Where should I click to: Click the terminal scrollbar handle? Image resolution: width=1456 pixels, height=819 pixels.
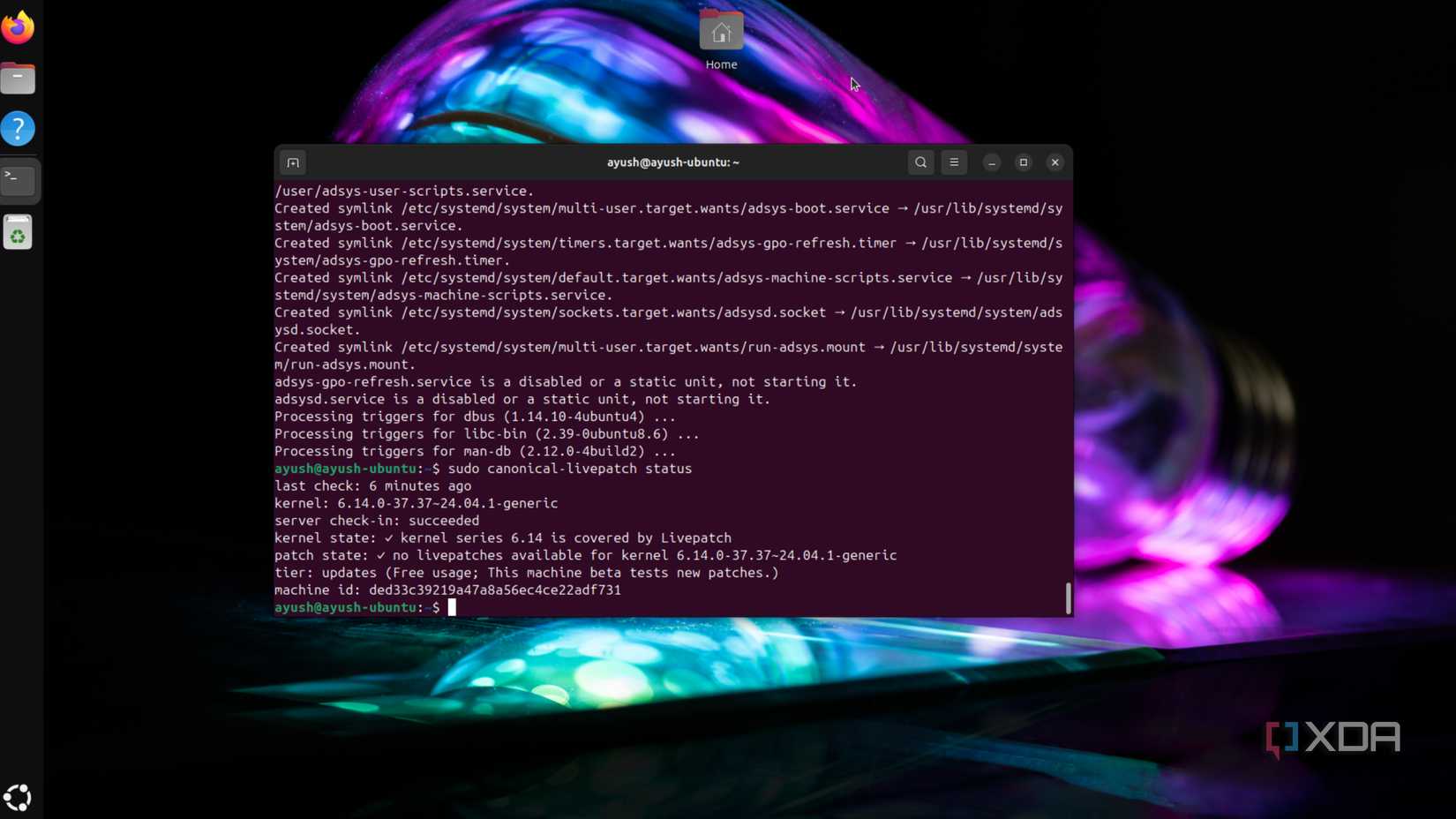pos(1068,598)
